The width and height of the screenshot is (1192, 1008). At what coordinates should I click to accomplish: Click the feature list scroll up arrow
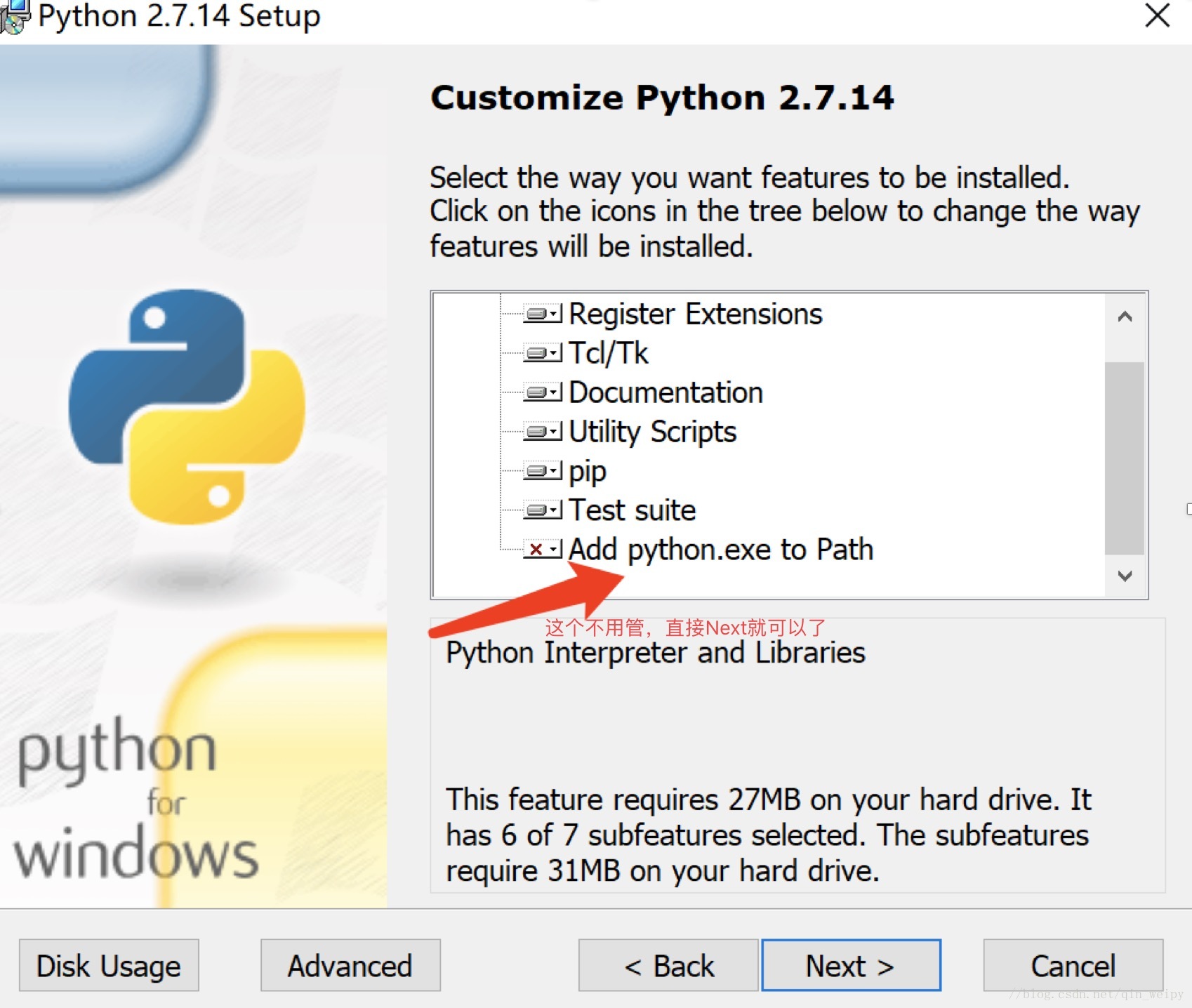[1125, 317]
